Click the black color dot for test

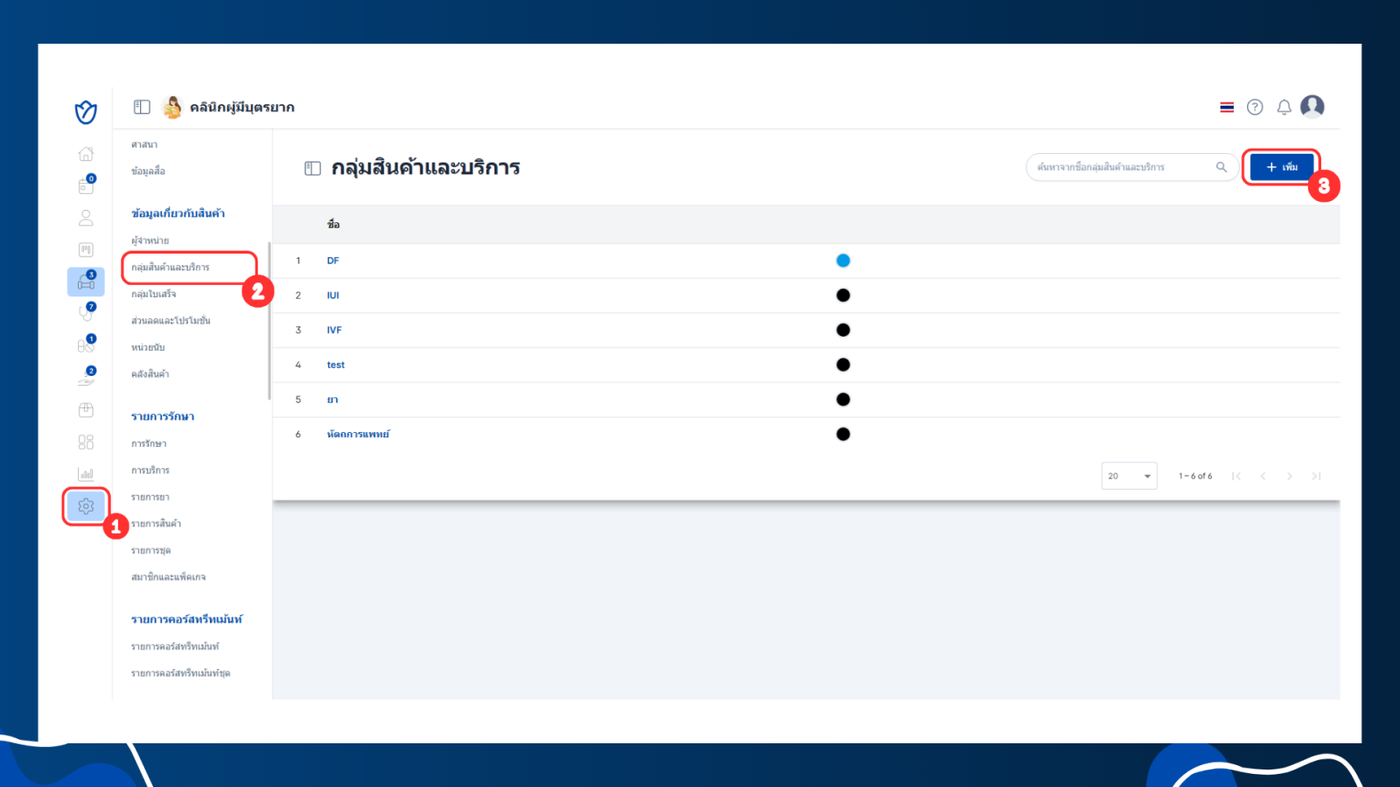[x=843, y=365]
